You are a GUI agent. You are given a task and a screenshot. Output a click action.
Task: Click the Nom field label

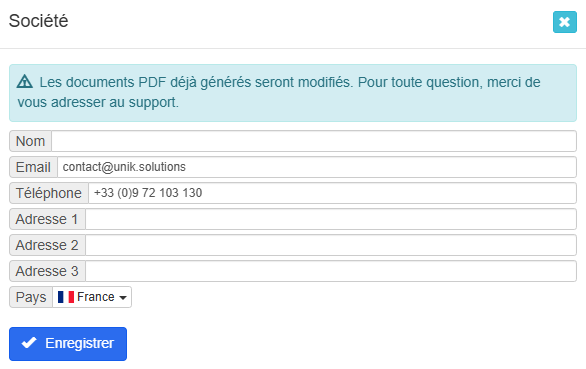click(x=30, y=141)
